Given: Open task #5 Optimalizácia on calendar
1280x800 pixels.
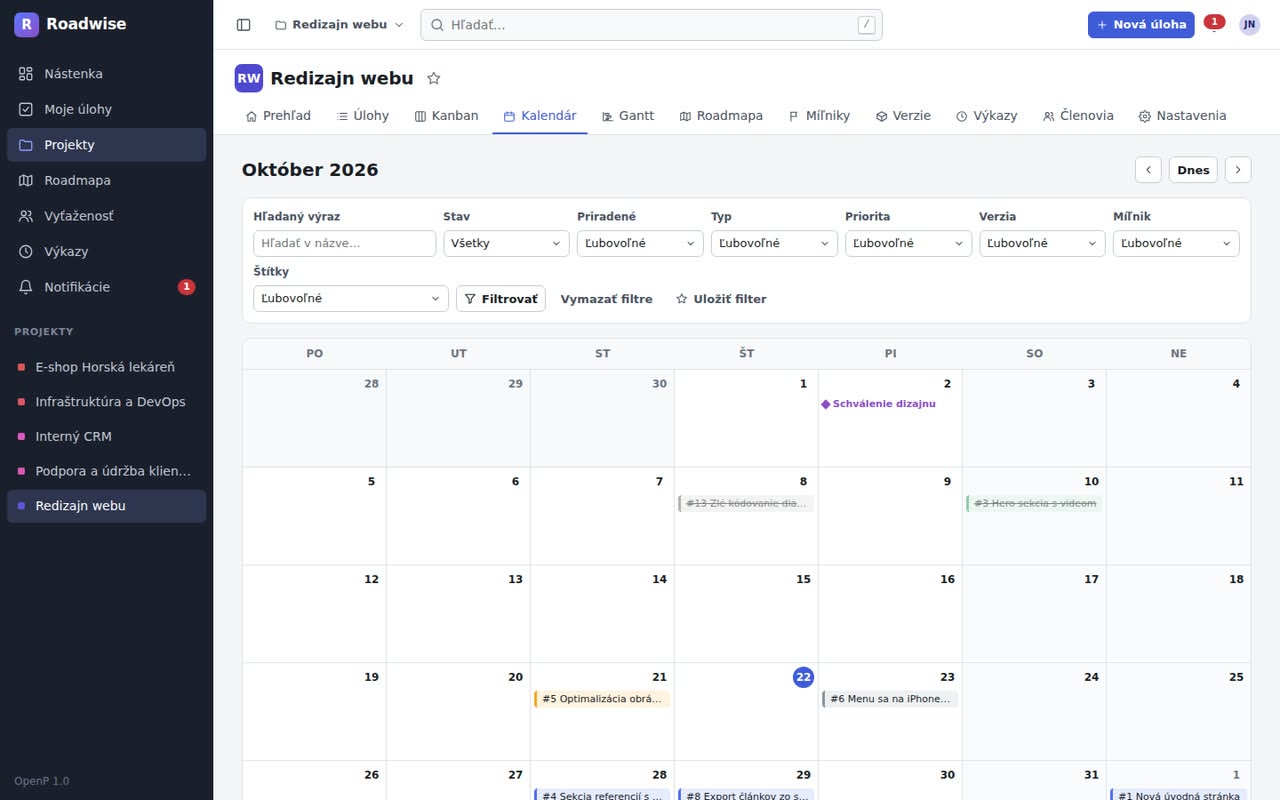Looking at the screenshot, I should pos(602,699).
